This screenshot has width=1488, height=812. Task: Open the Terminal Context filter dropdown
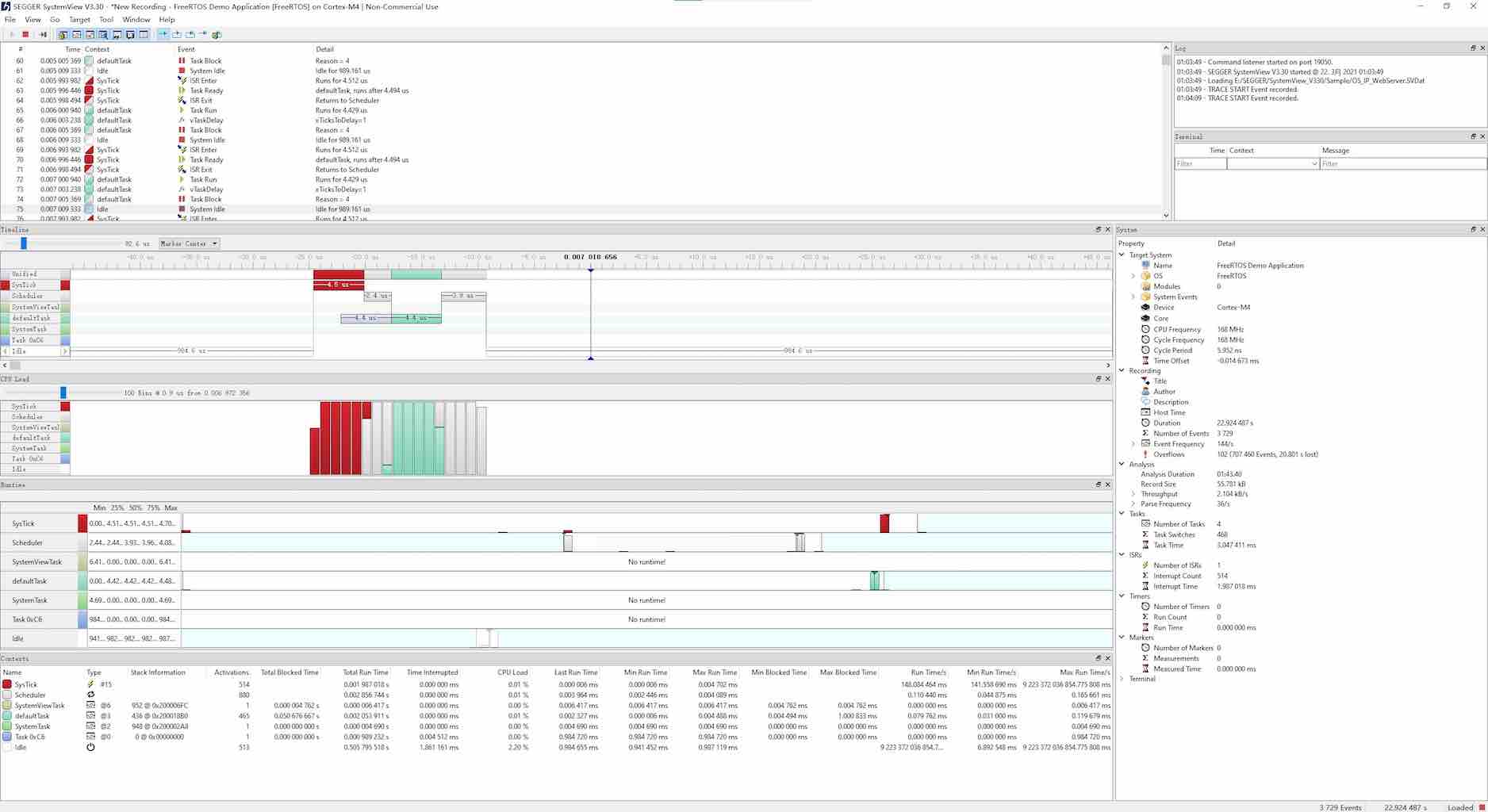[1273, 164]
